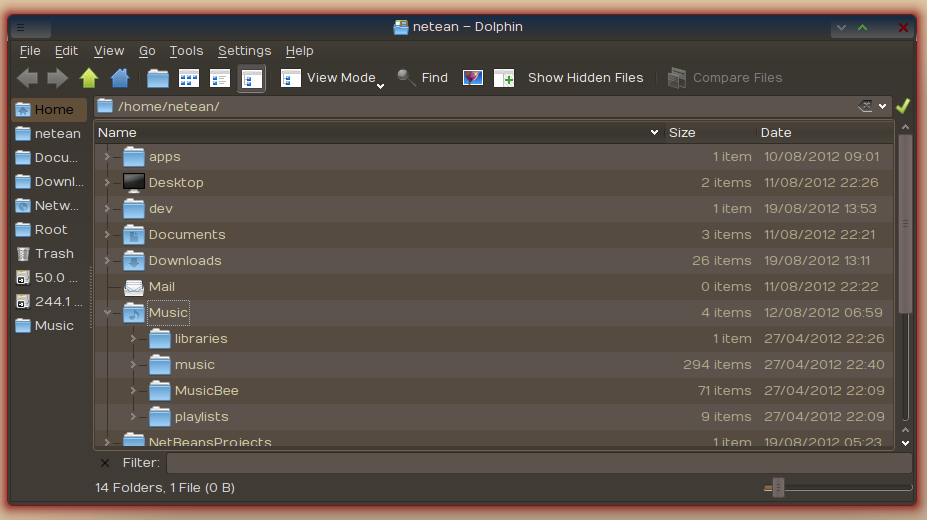
Task: Select Home in the Places panel
Action: point(49,109)
